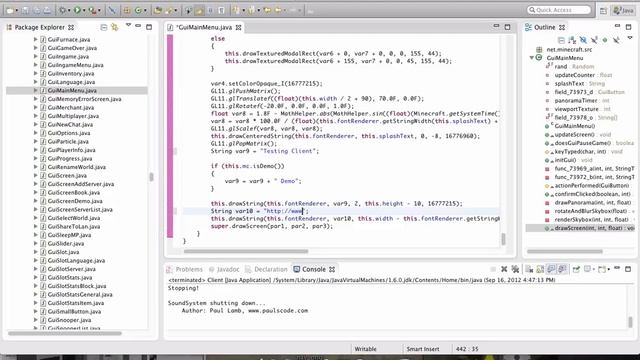Select GuiSelectWorld.java in Package Explorer
The height and width of the screenshot is (360, 640).
point(74,218)
